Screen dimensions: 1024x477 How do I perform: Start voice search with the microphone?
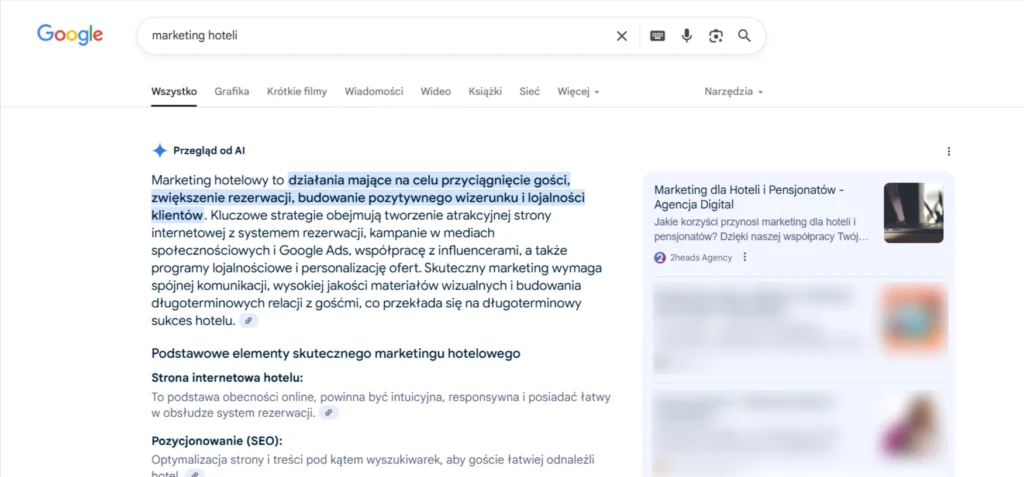[x=686, y=36]
